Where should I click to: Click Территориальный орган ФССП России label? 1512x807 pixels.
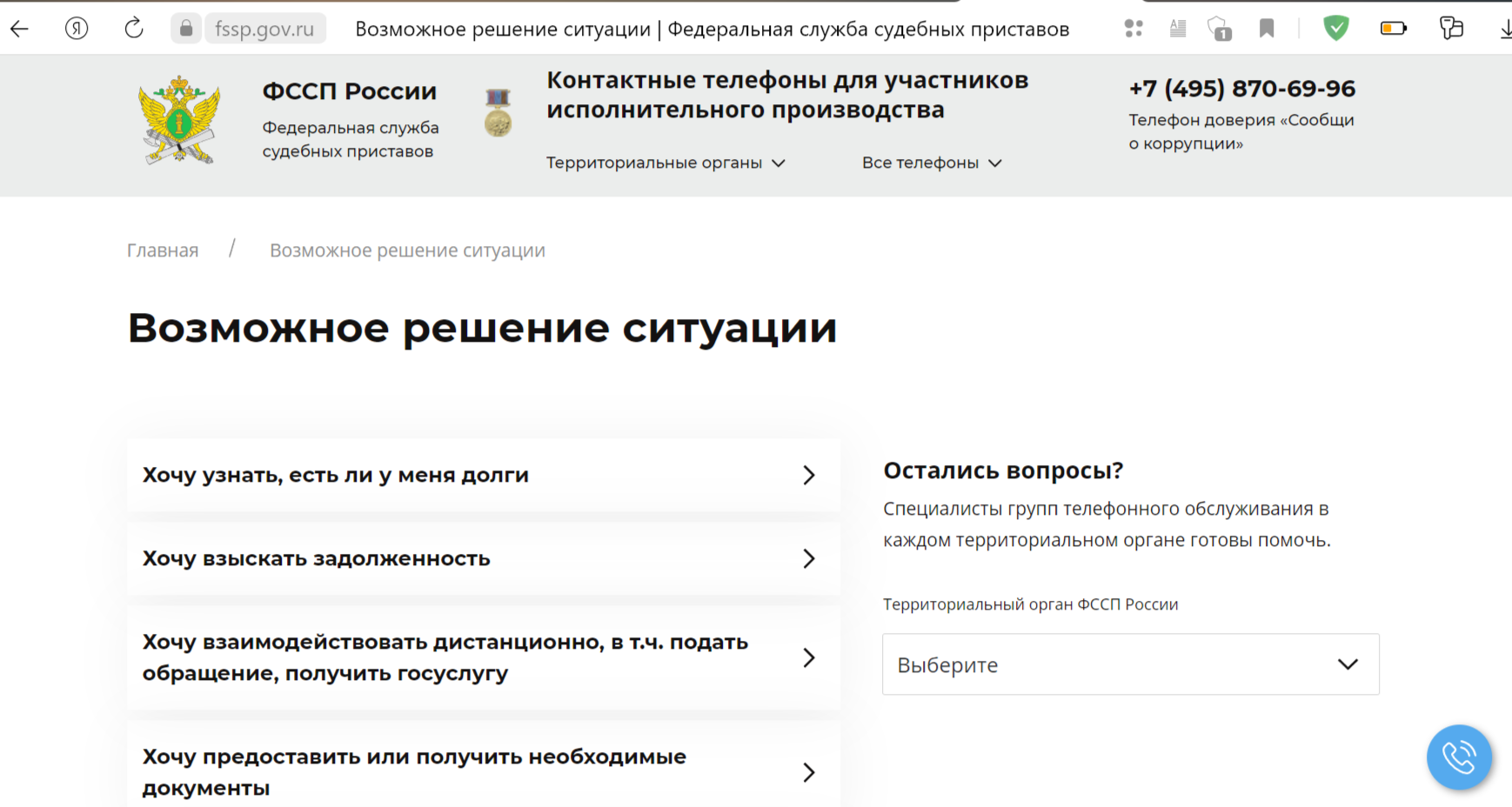tap(1031, 604)
